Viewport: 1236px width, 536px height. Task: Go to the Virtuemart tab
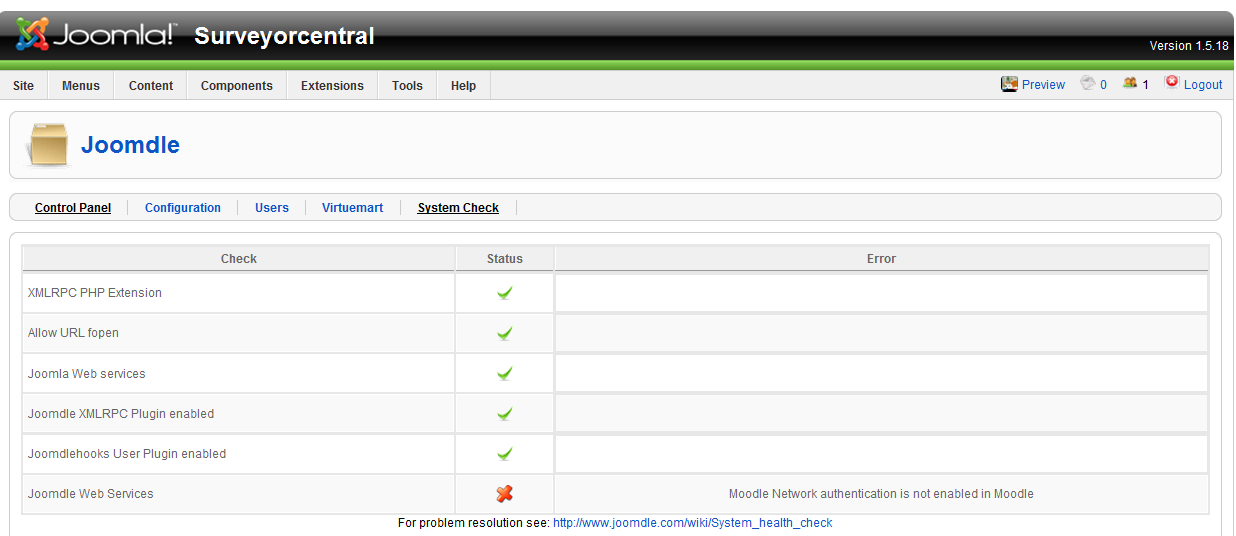[352, 208]
